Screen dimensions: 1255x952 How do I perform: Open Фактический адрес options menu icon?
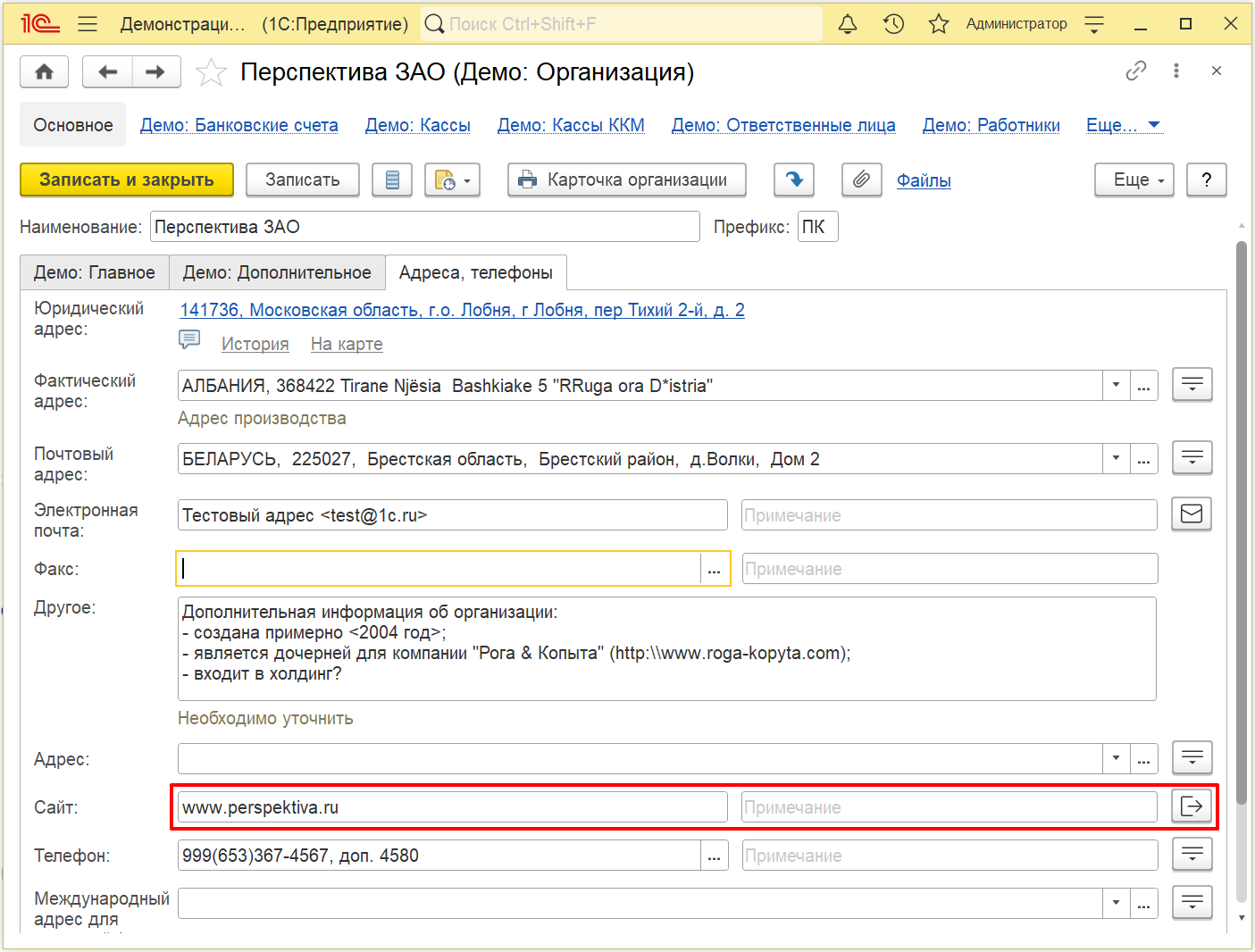coord(1192,385)
